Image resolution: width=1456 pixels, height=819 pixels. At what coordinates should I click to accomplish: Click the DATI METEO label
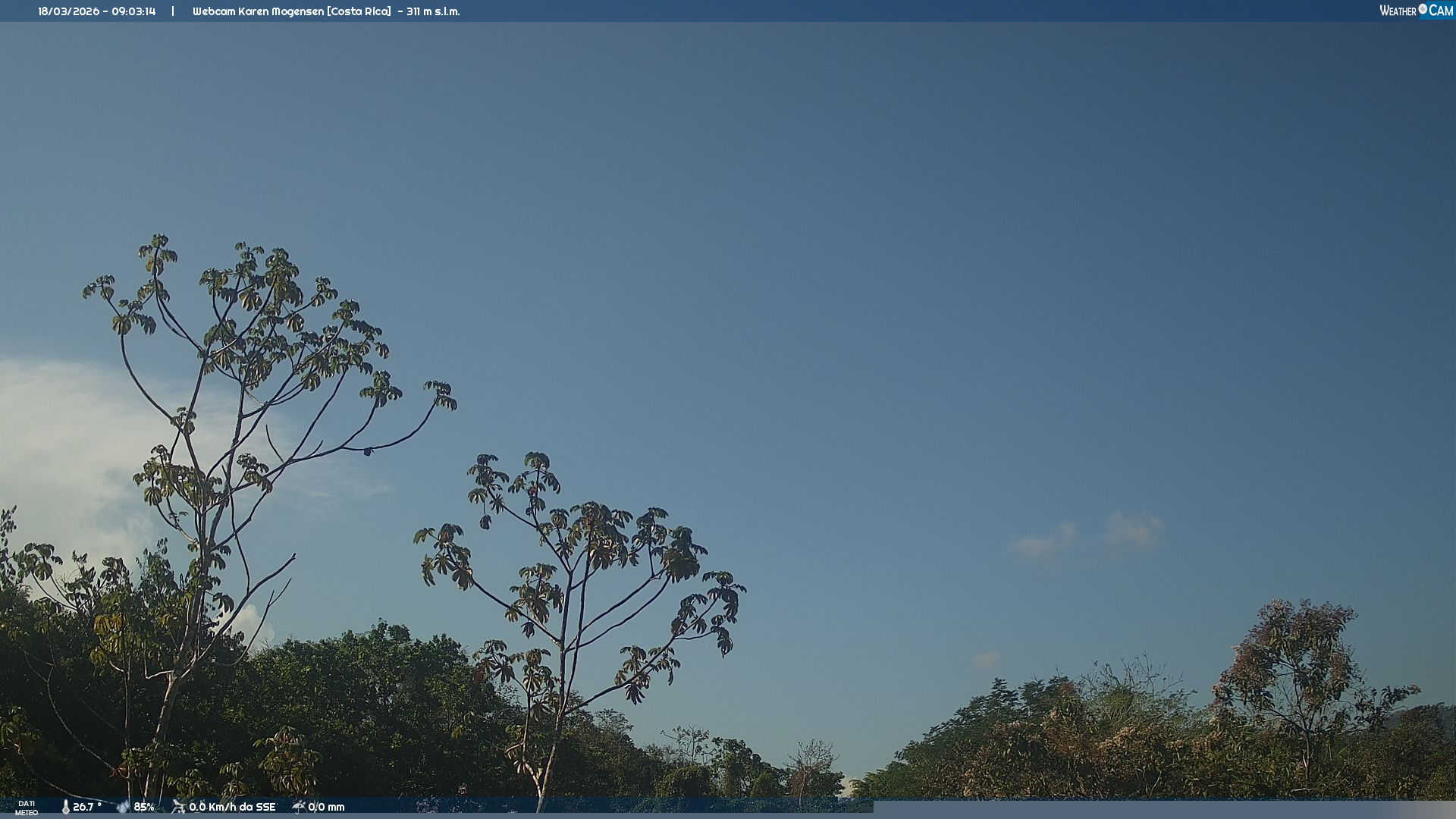[27, 808]
